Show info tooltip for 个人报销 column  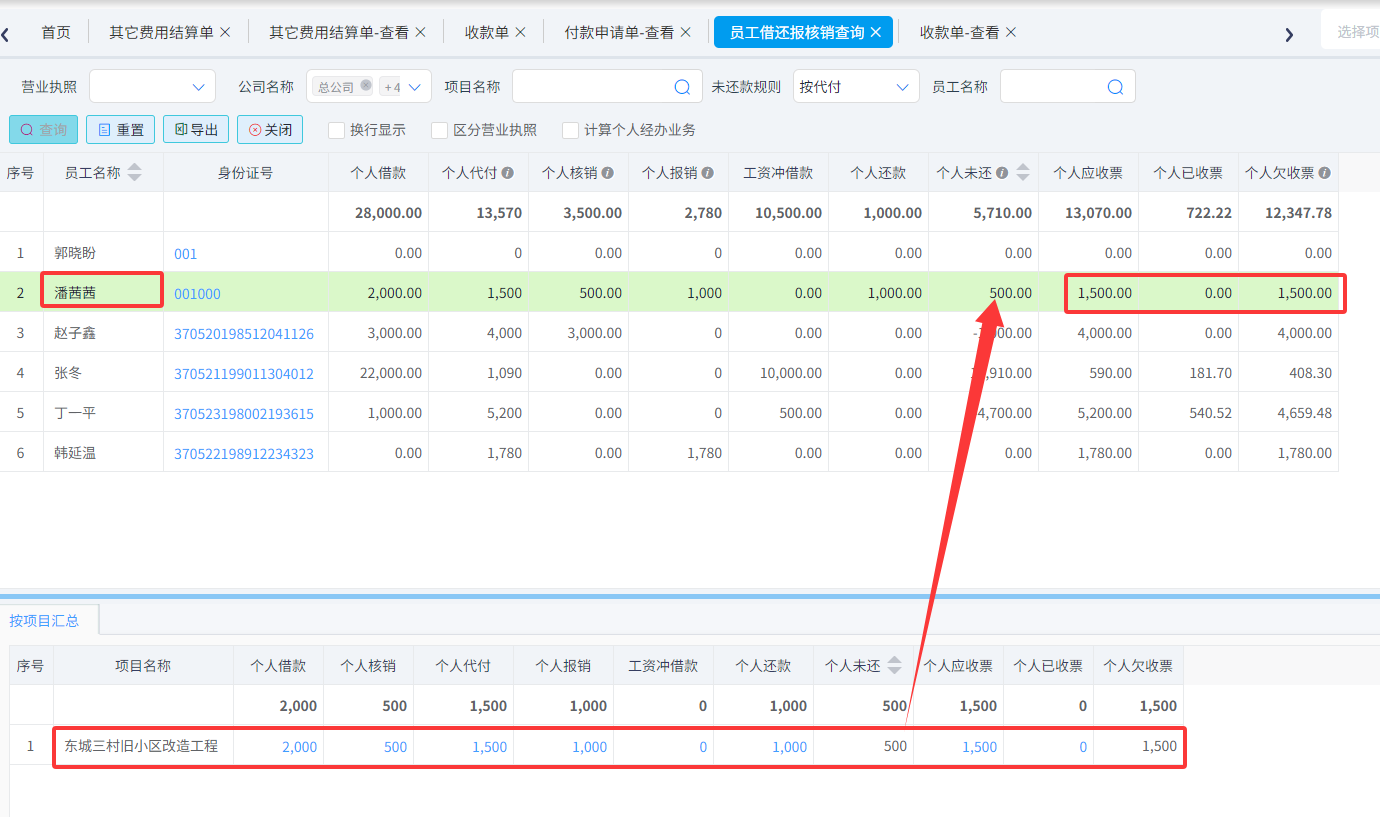pos(708,173)
